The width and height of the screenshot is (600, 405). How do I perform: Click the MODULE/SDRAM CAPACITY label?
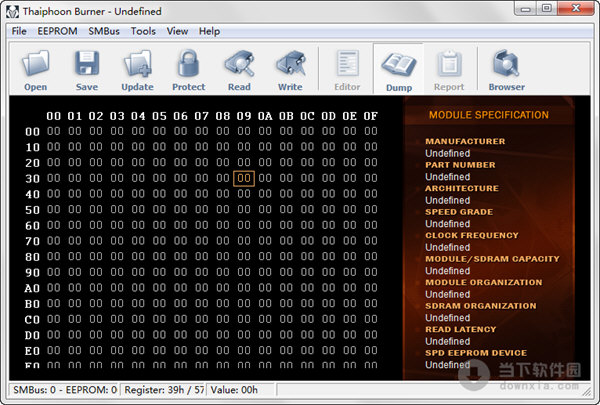pyautogui.click(x=492, y=259)
